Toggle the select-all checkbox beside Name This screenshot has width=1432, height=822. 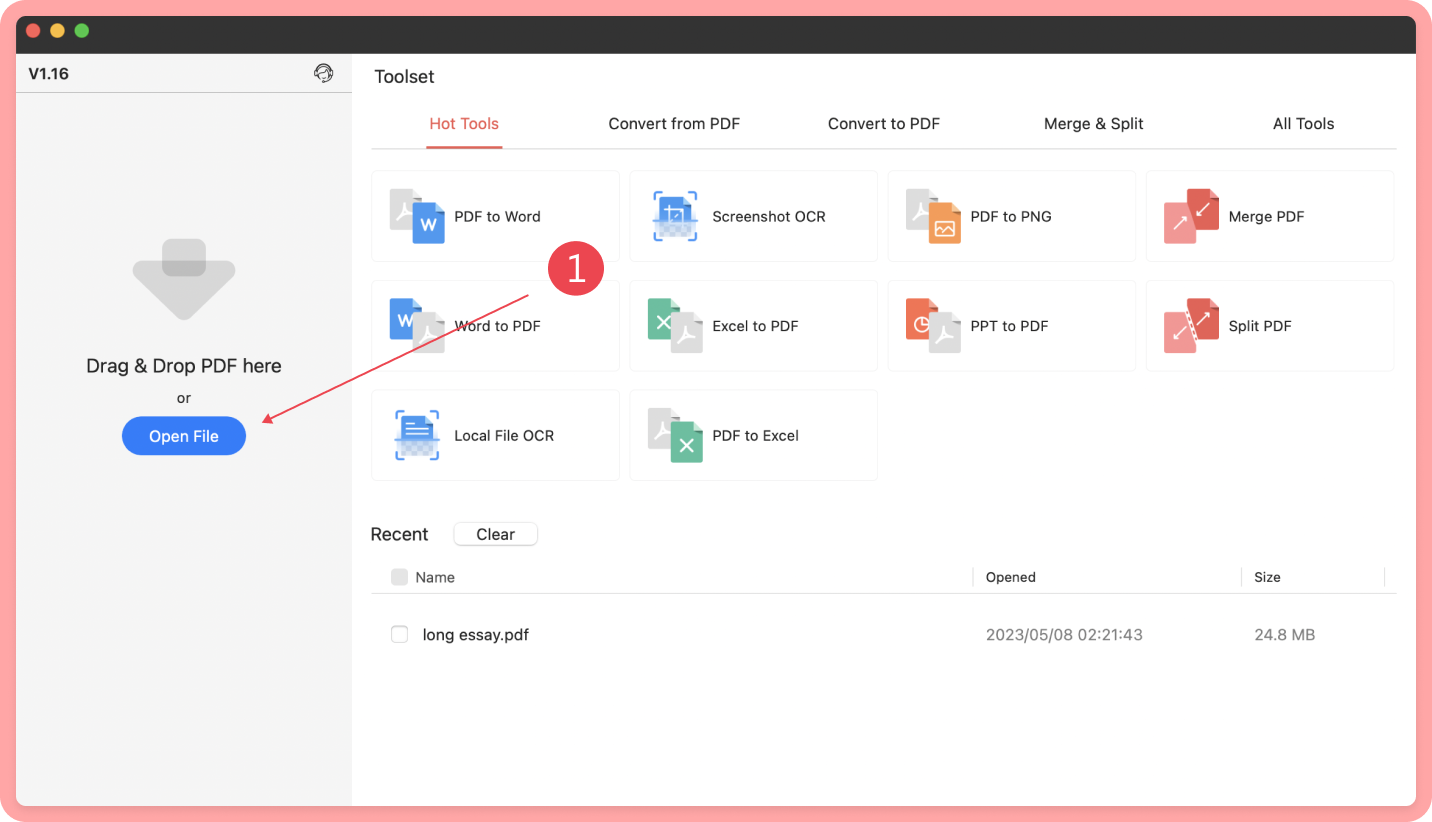point(399,577)
